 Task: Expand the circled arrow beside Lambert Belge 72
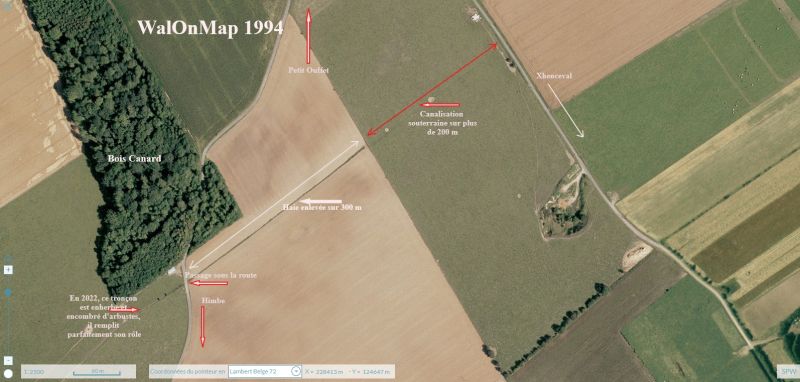(295, 371)
